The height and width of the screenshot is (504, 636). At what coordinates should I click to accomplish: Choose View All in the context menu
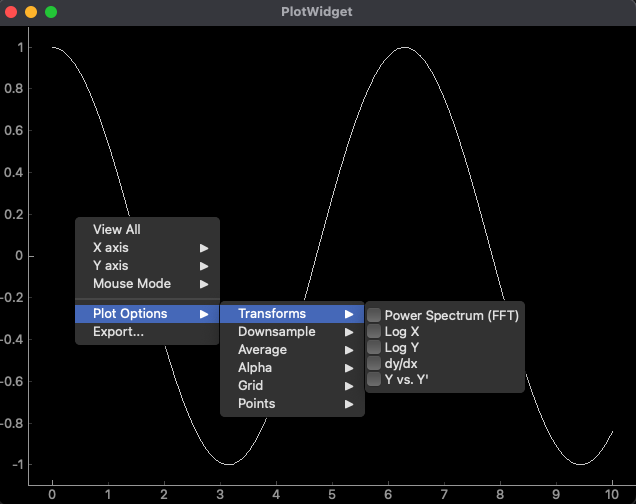pyautogui.click(x=147, y=229)
